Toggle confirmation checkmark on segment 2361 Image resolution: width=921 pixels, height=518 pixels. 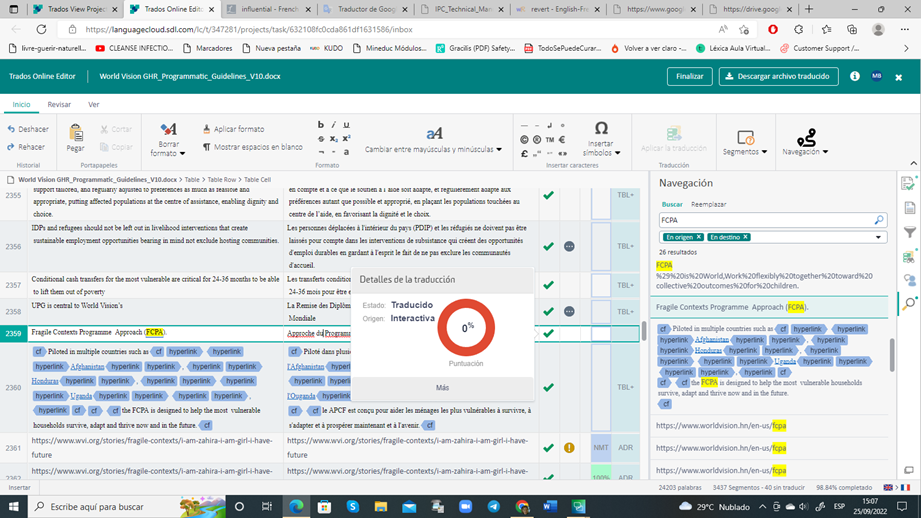coord(549,448)
